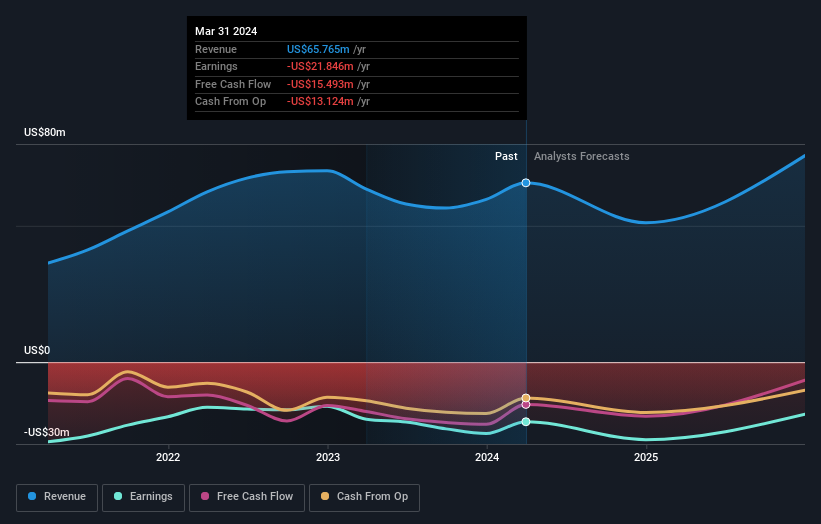The width and height of the screenshot is (821, 524).
Task: Click the 2022 x-axis label
Action: [x=168, y=458]
